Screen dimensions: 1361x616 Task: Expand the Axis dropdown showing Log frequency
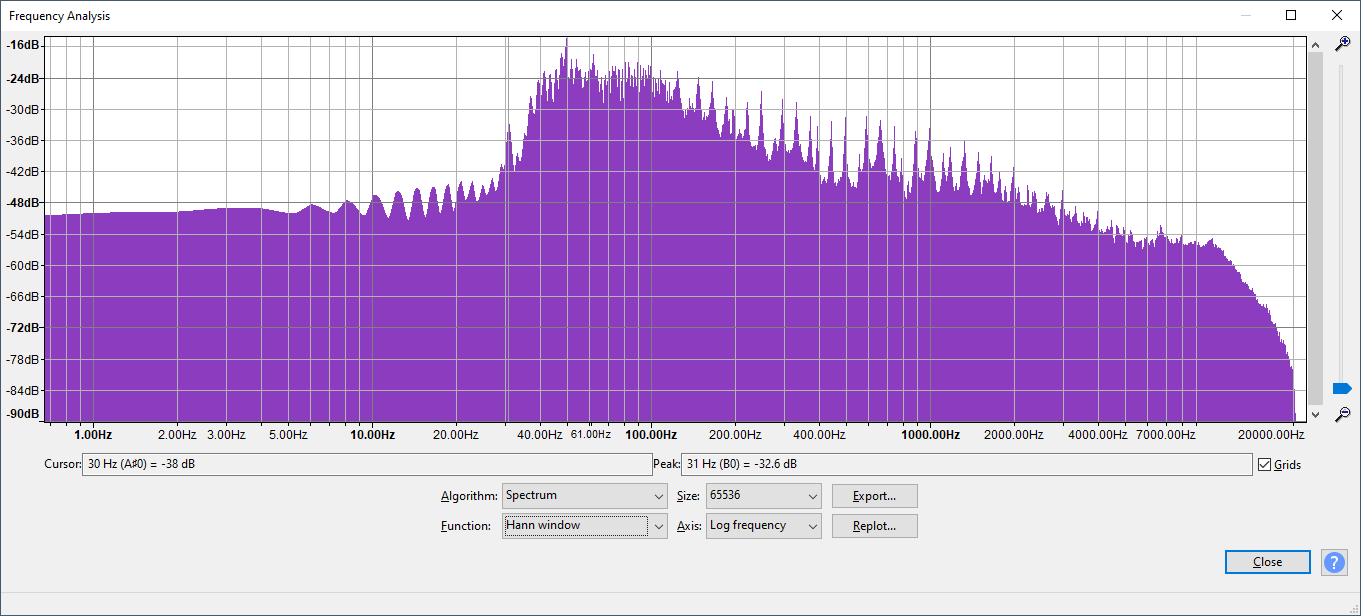(763, 526)
